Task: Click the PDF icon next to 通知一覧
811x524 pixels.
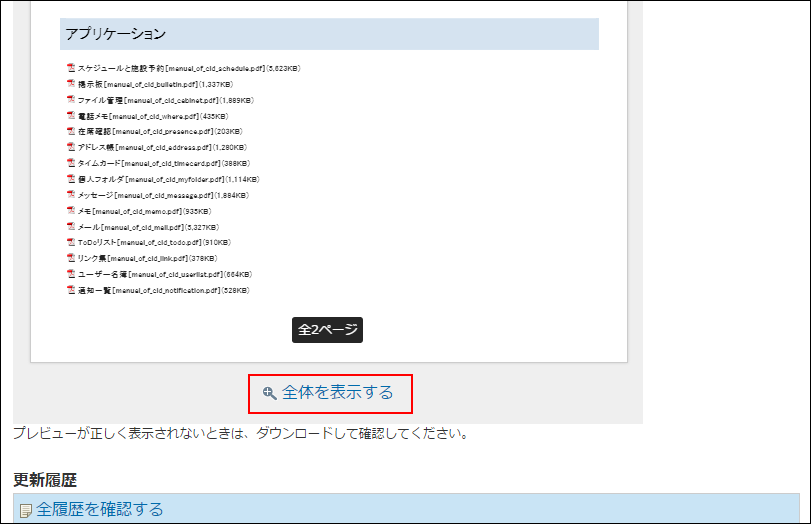Action: 71,290
